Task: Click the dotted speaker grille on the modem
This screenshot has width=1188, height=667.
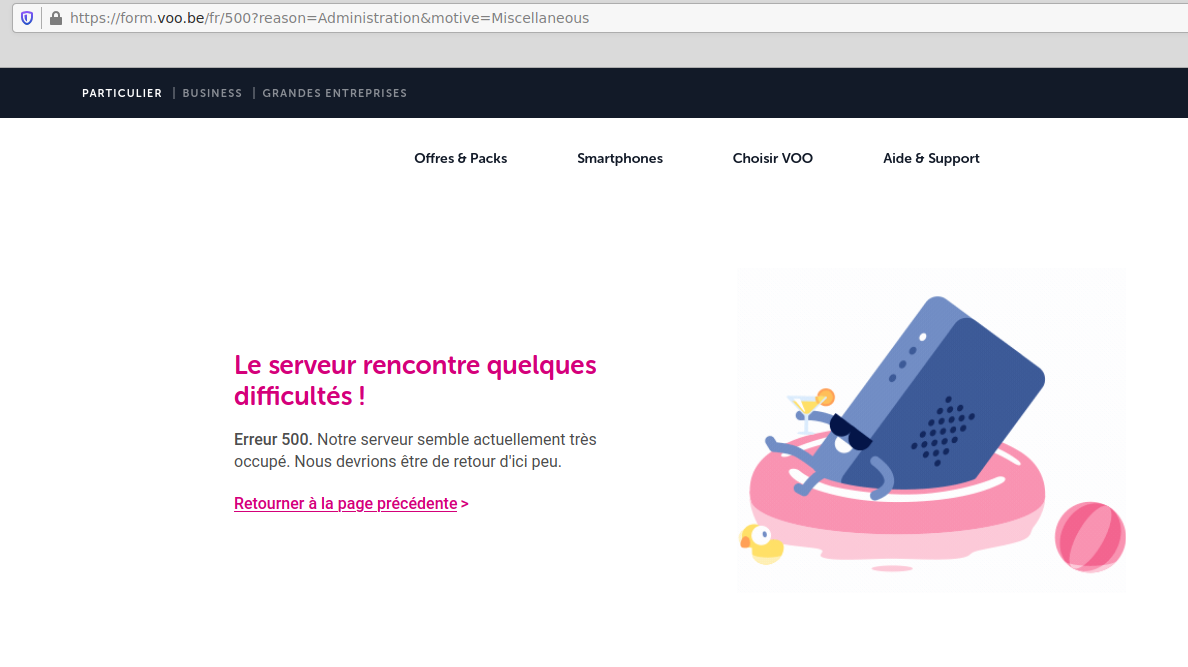Action: [940, 427]
